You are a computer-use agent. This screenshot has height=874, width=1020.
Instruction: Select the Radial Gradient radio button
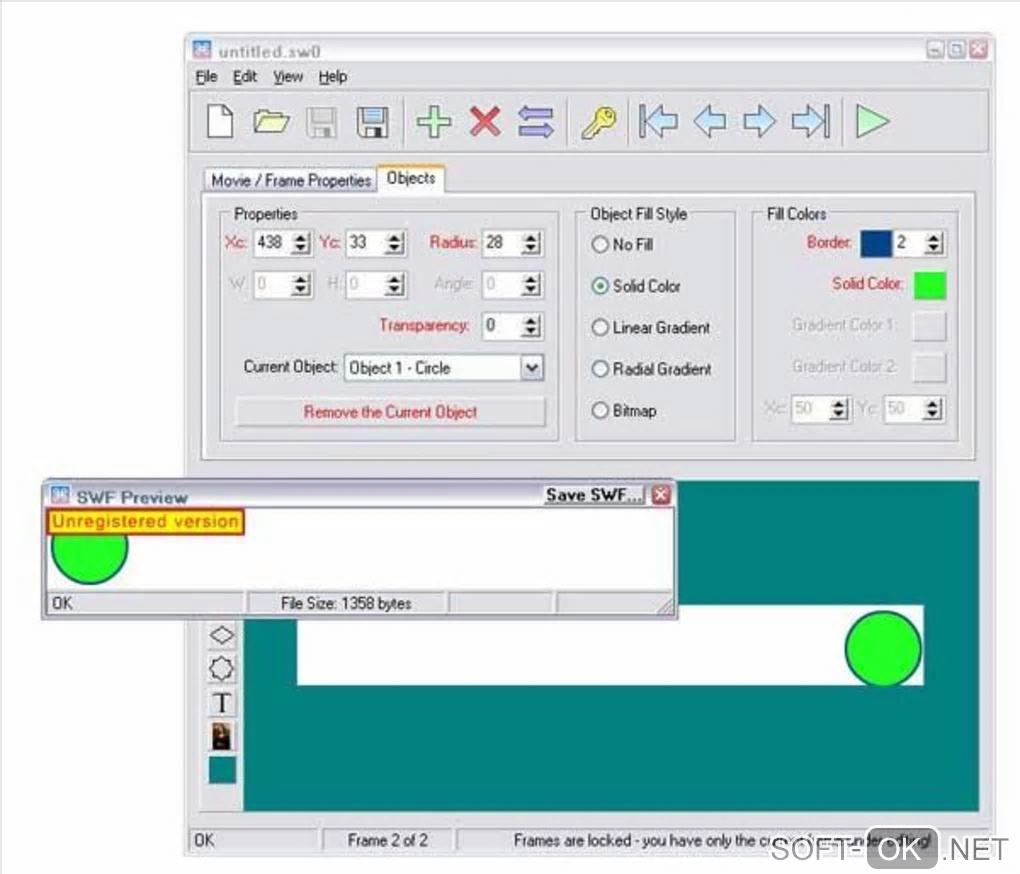599,369
